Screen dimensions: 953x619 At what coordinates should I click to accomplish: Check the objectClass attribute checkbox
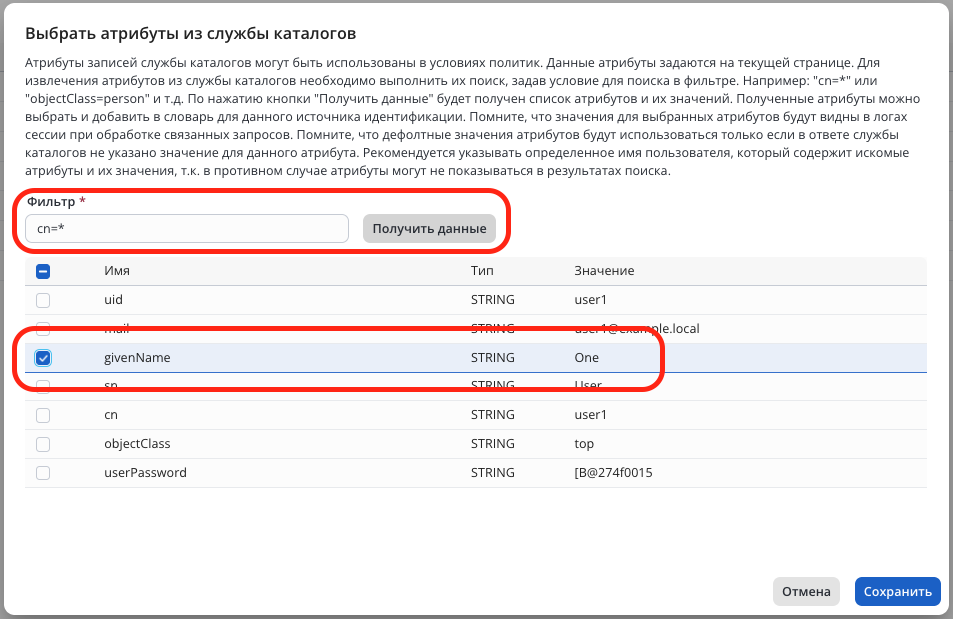coord(43,444)
